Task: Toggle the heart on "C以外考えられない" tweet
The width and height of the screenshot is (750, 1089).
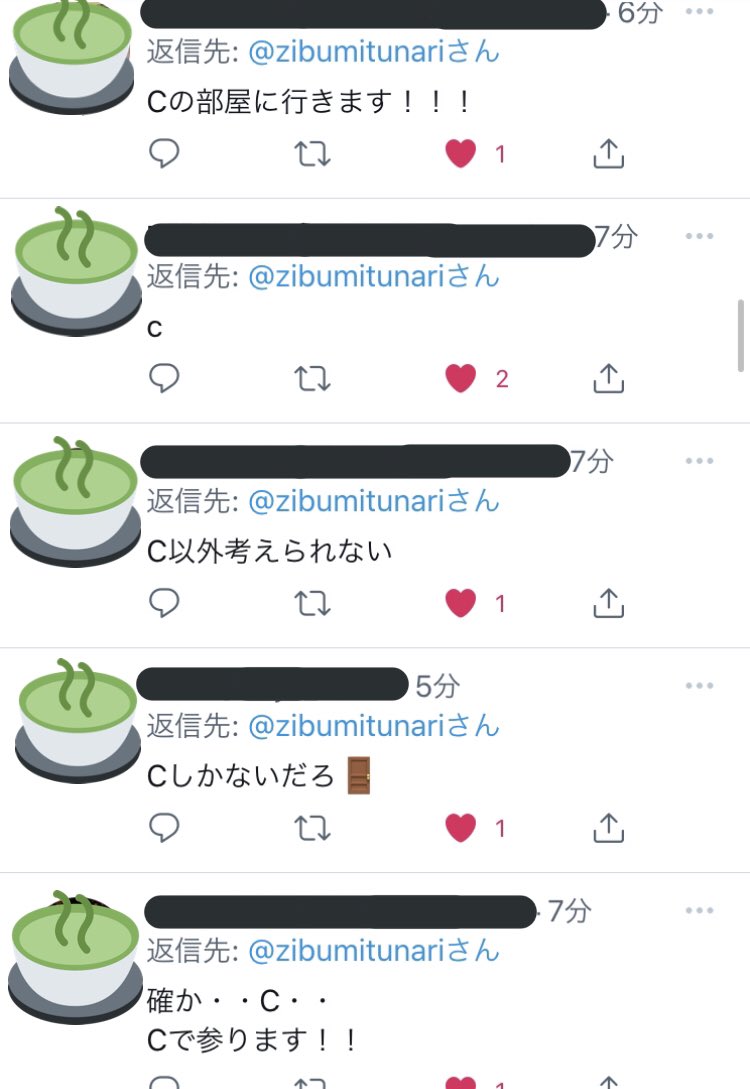Action: pyautogui.click(x=460, y=603)
